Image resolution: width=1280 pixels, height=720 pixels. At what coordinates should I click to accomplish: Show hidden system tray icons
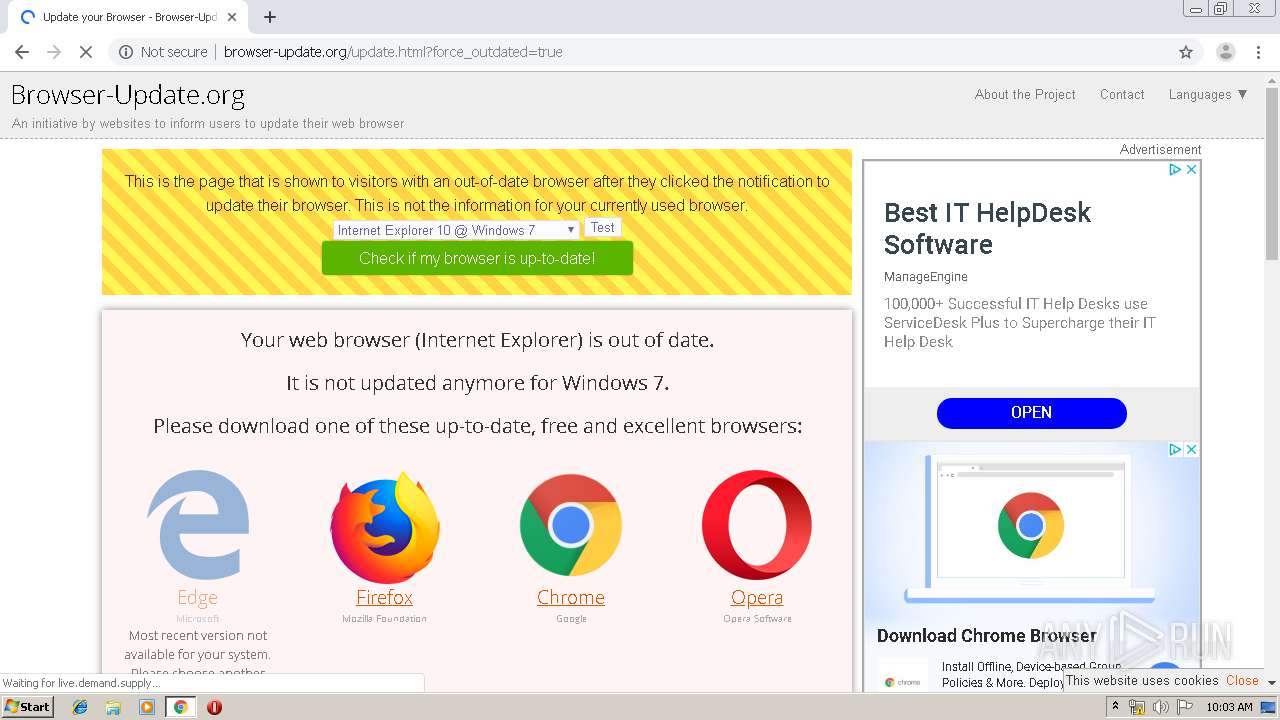click(x=1115, y=707)
